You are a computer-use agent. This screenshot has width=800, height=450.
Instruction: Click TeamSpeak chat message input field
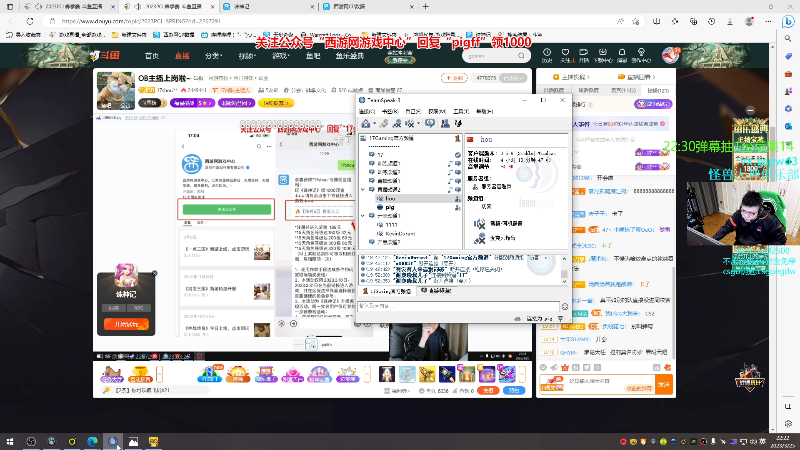[458, 306]
